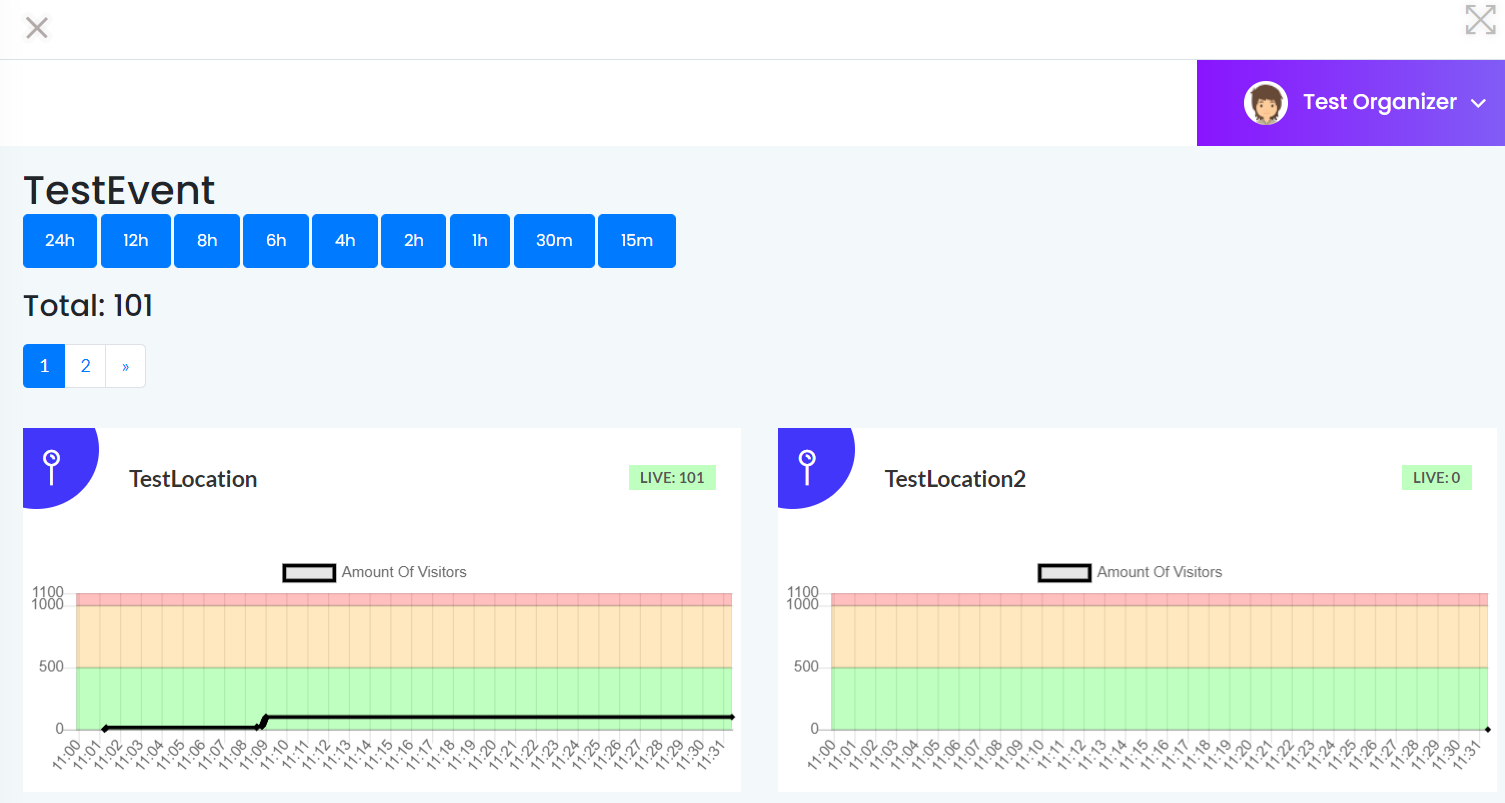Viewport: 1505px width, 803px height.
Task: Show the last 2h of data
Action: coord(413,241)
